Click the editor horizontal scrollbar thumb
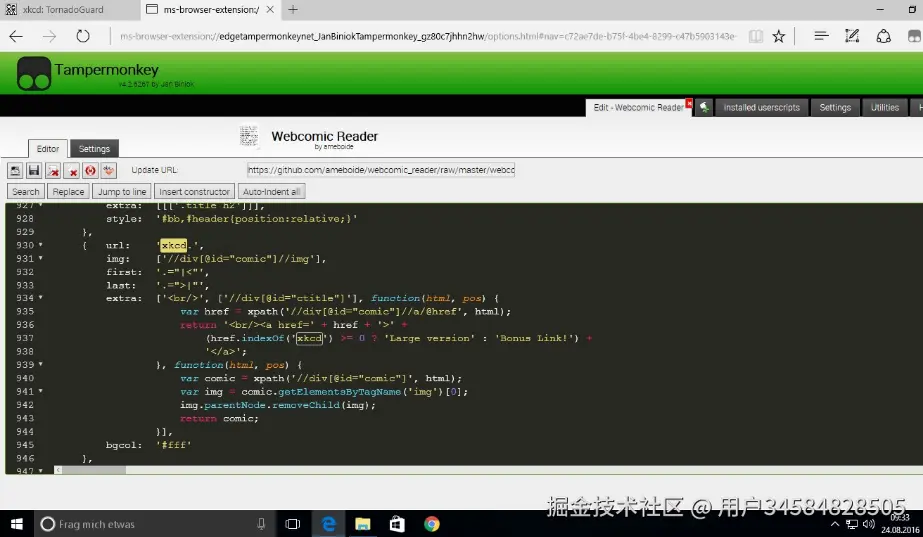 click(x=94, y=470)
